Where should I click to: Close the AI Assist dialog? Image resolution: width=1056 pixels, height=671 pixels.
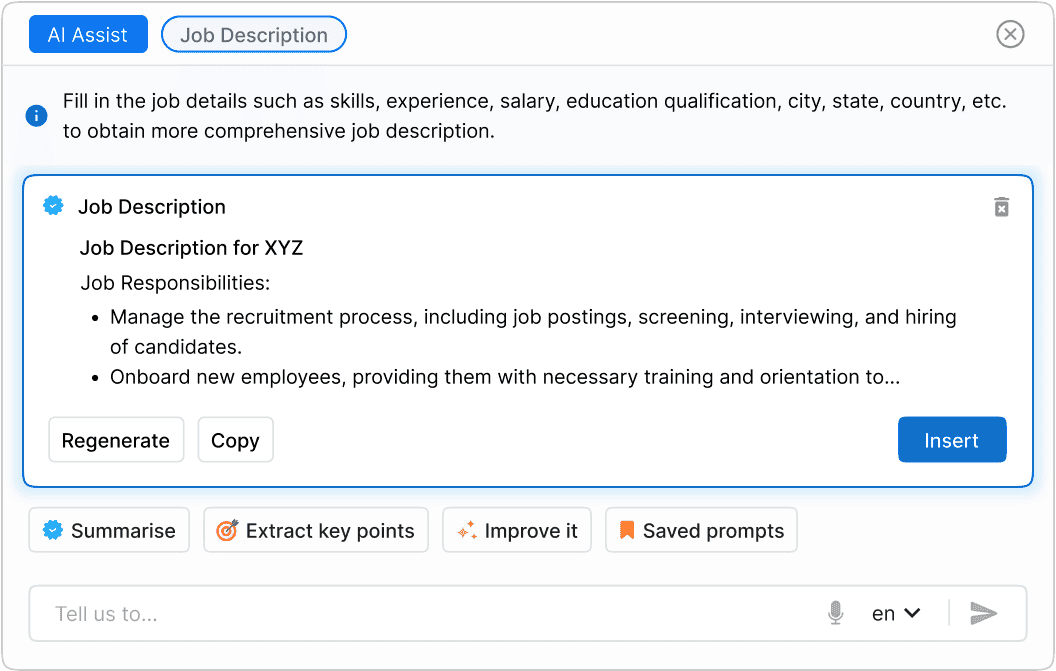1010,35
